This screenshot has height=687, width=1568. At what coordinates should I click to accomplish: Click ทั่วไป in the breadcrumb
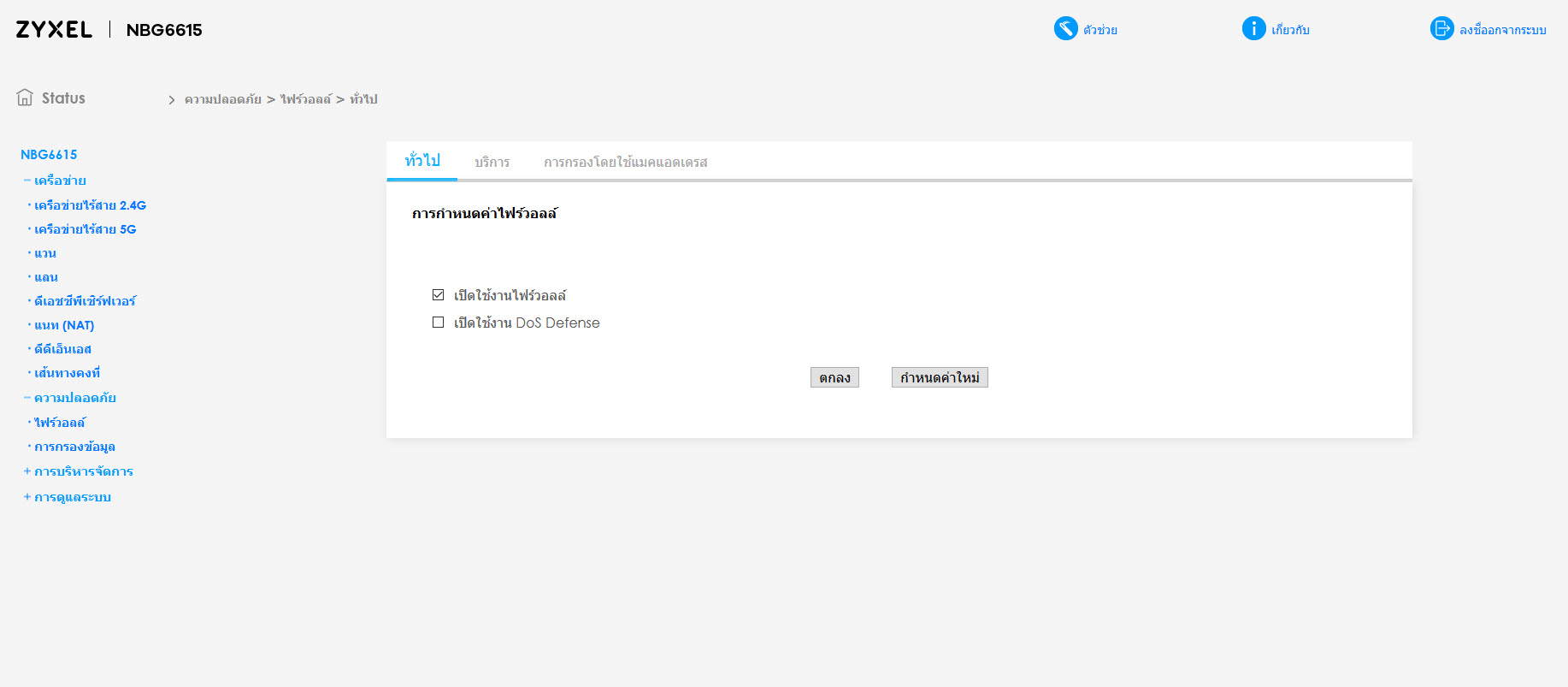tap(363, 99)
